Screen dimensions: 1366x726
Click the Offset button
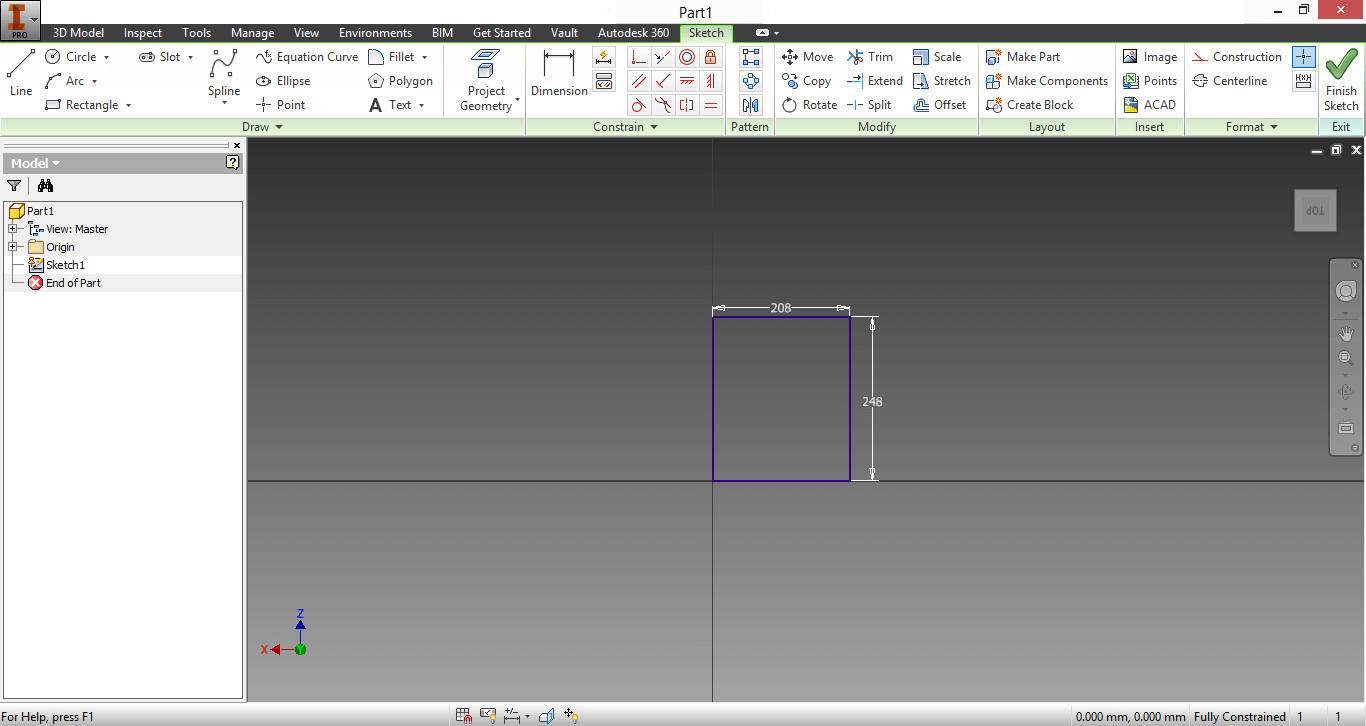click(x=940, y=105)
